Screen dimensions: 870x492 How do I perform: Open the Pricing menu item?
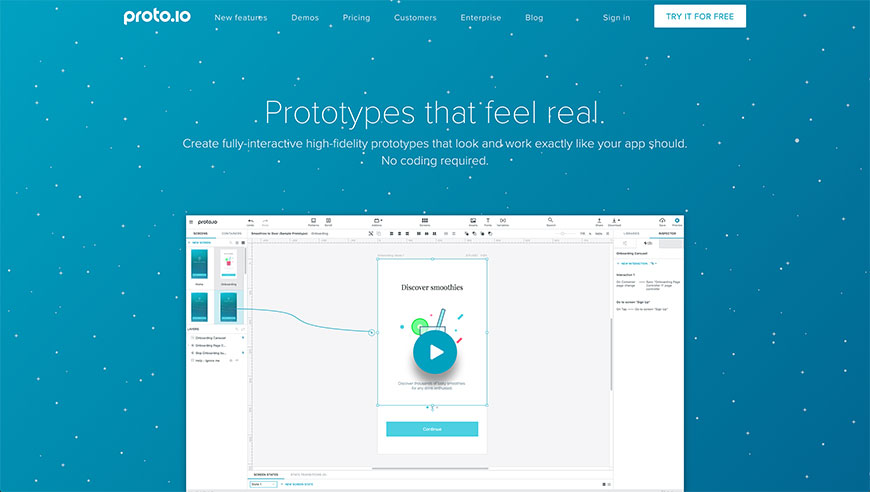click(x=356, y=17)
